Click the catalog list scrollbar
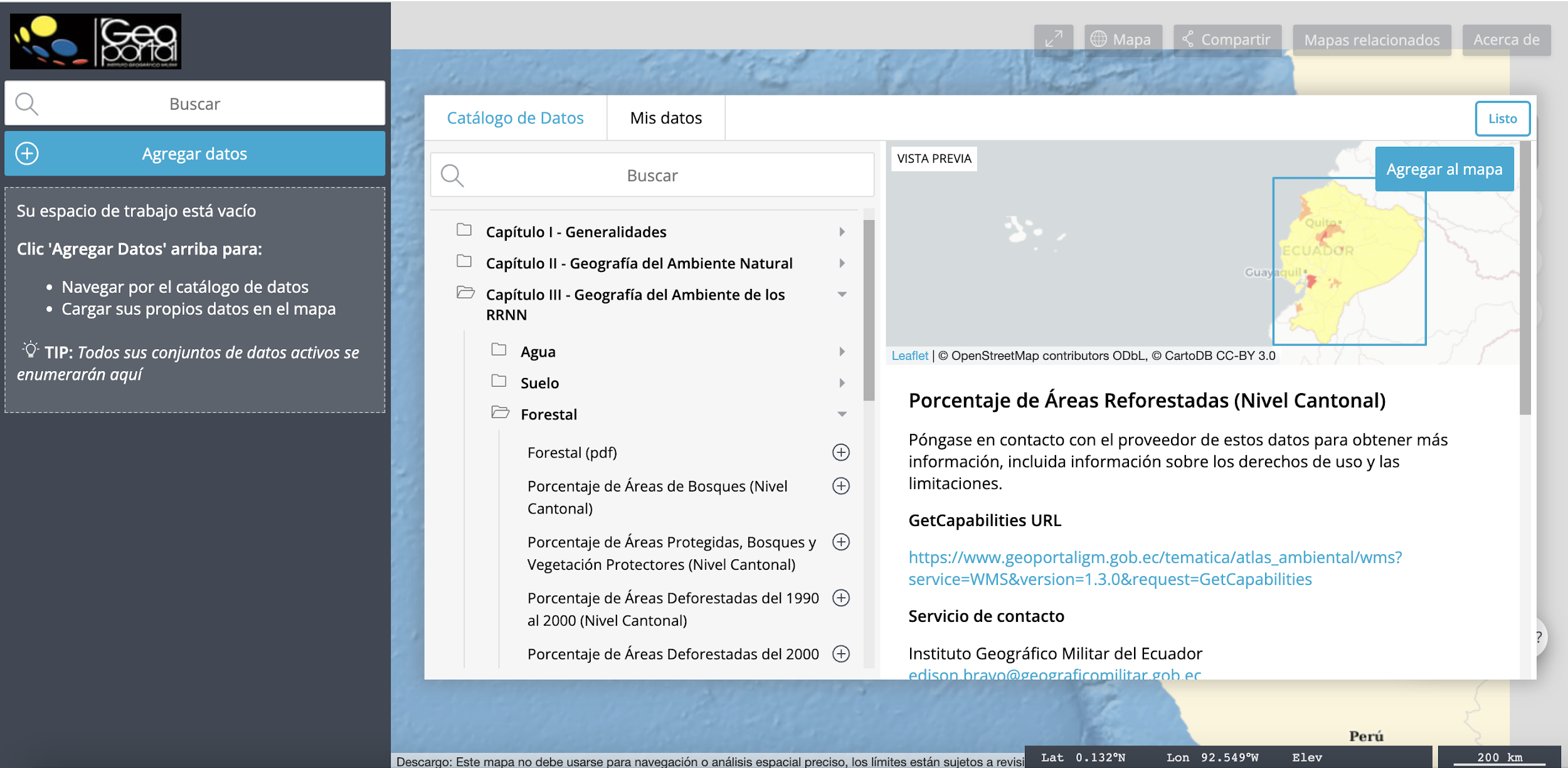Image resolution: width=1568 pixels, height=768 pixels. click(869, 310)
